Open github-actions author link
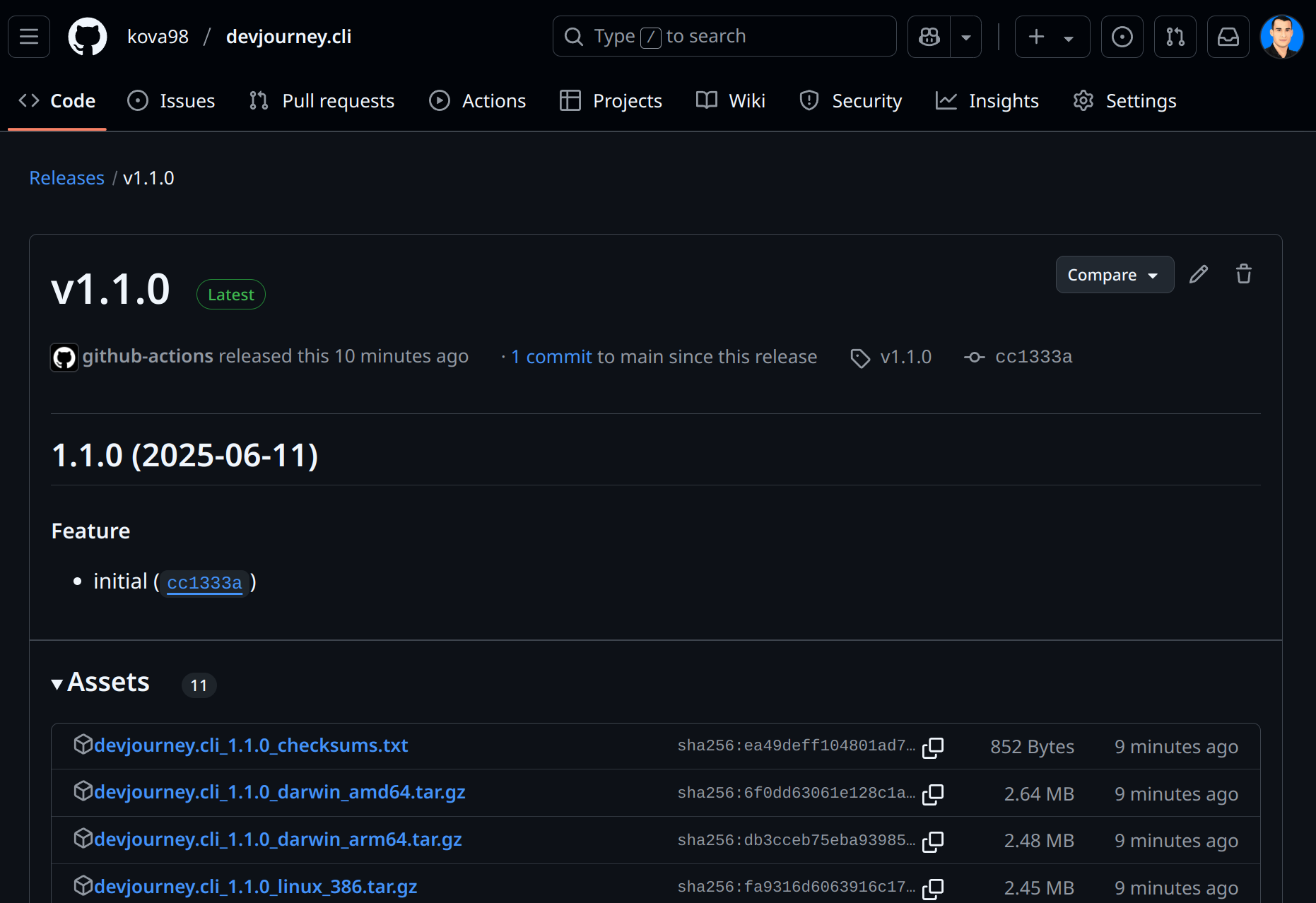 click(148, 356)
